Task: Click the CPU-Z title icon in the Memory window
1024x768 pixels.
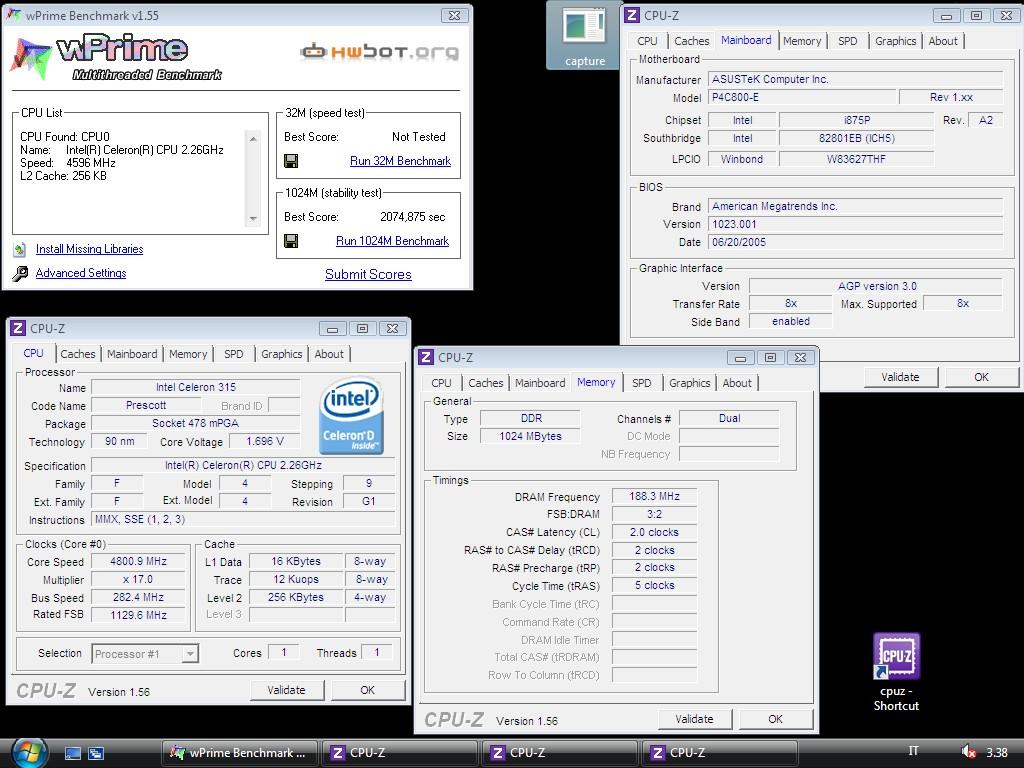Action: pos(426,357)
